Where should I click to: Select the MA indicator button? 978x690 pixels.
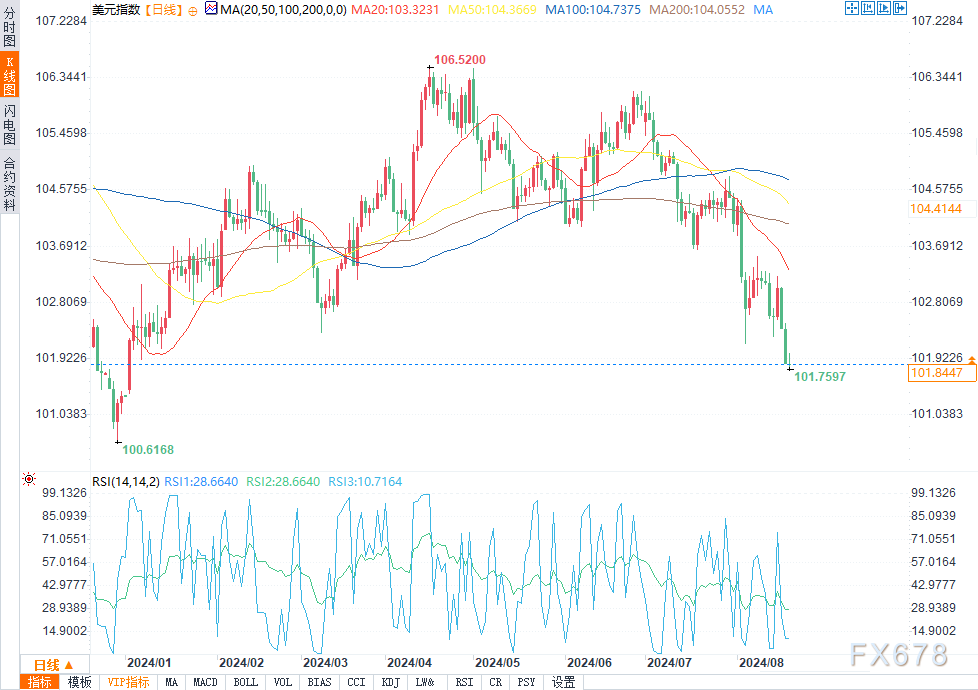click(x=172, y=682)
